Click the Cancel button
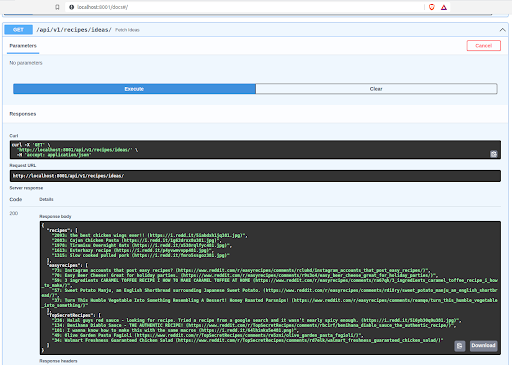This screenshot has height=365, width=512. [483, 46]
